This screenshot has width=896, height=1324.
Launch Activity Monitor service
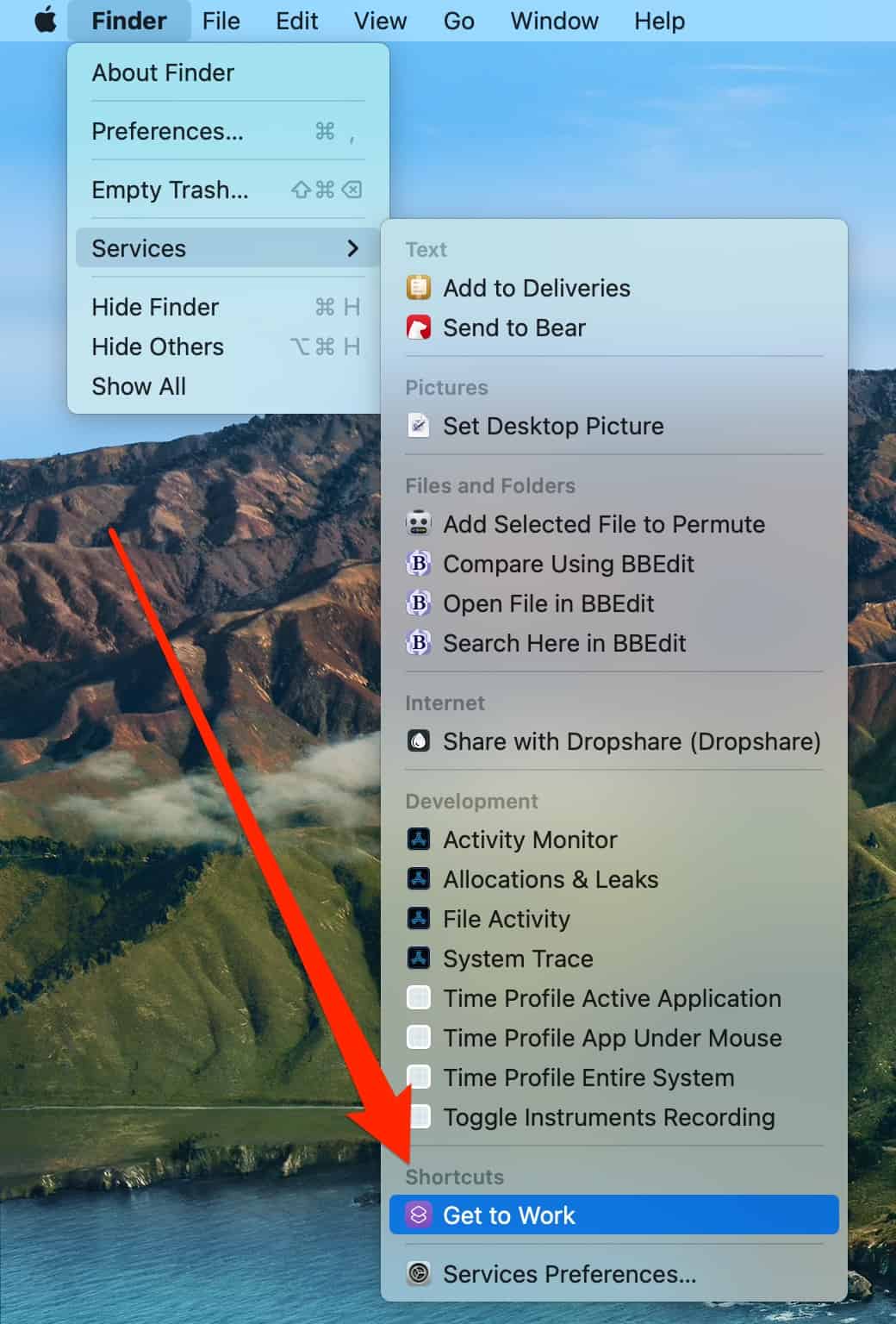(613, 840)
